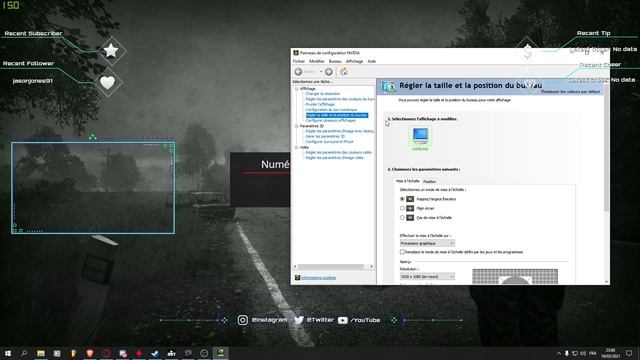
Task: Open Configuration du son numérique task
Action: [331, 110]
